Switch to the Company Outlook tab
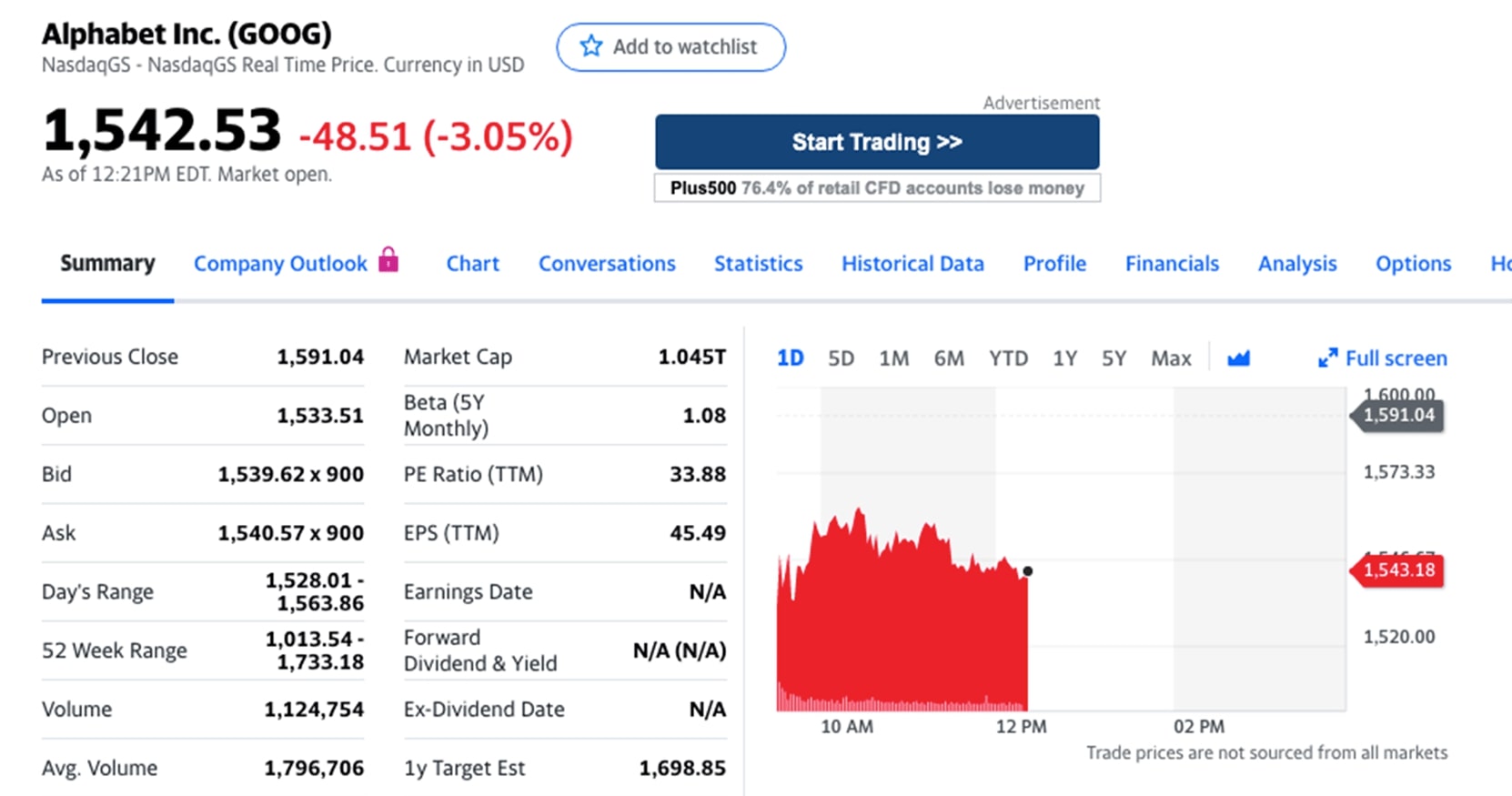1512x796 pixels. [280, 264]
